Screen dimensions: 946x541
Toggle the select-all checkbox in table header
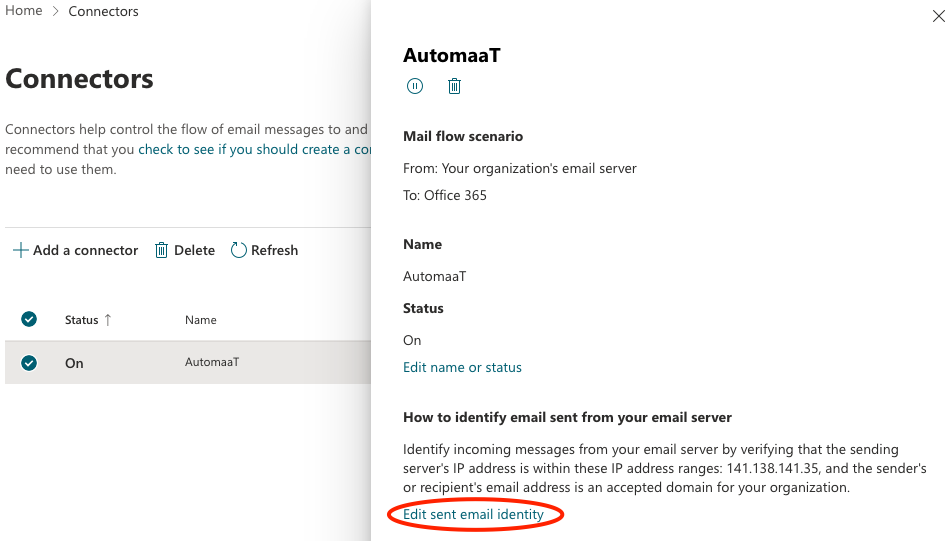pyautogui.click(x=29, y=319)
